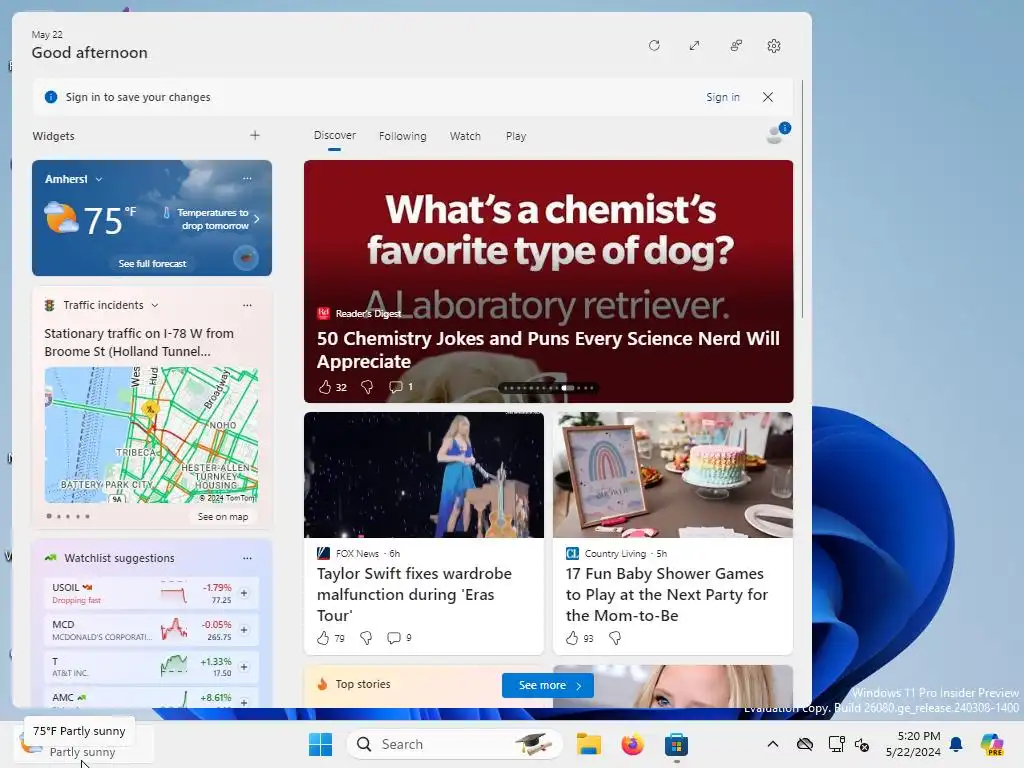Open Temperatures to drop tomorrow chevron

pyautogui.click(x=257, y=219)
